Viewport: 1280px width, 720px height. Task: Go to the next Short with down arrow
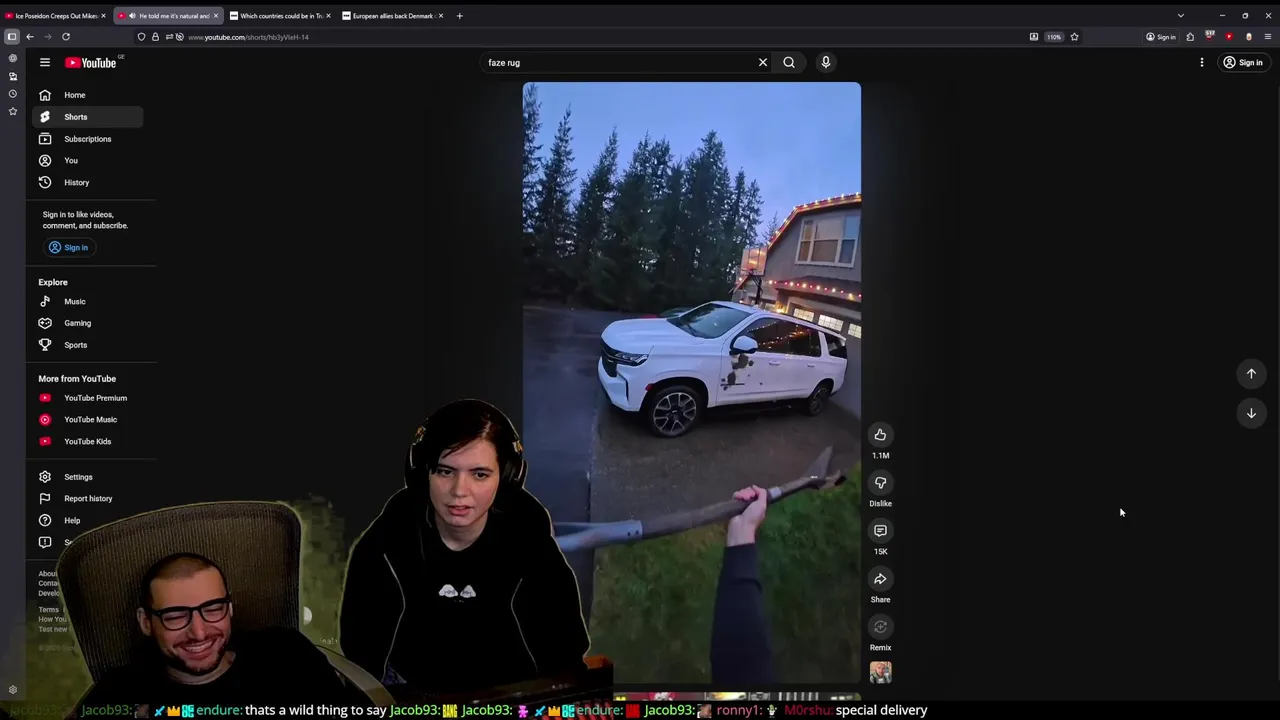click(x=1251, y=413)
